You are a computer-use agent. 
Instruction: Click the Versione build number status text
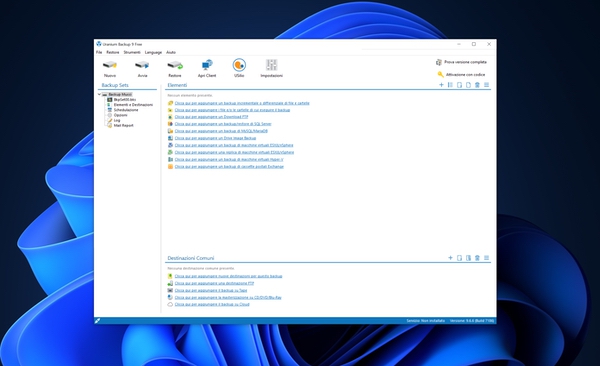[472, 321]
